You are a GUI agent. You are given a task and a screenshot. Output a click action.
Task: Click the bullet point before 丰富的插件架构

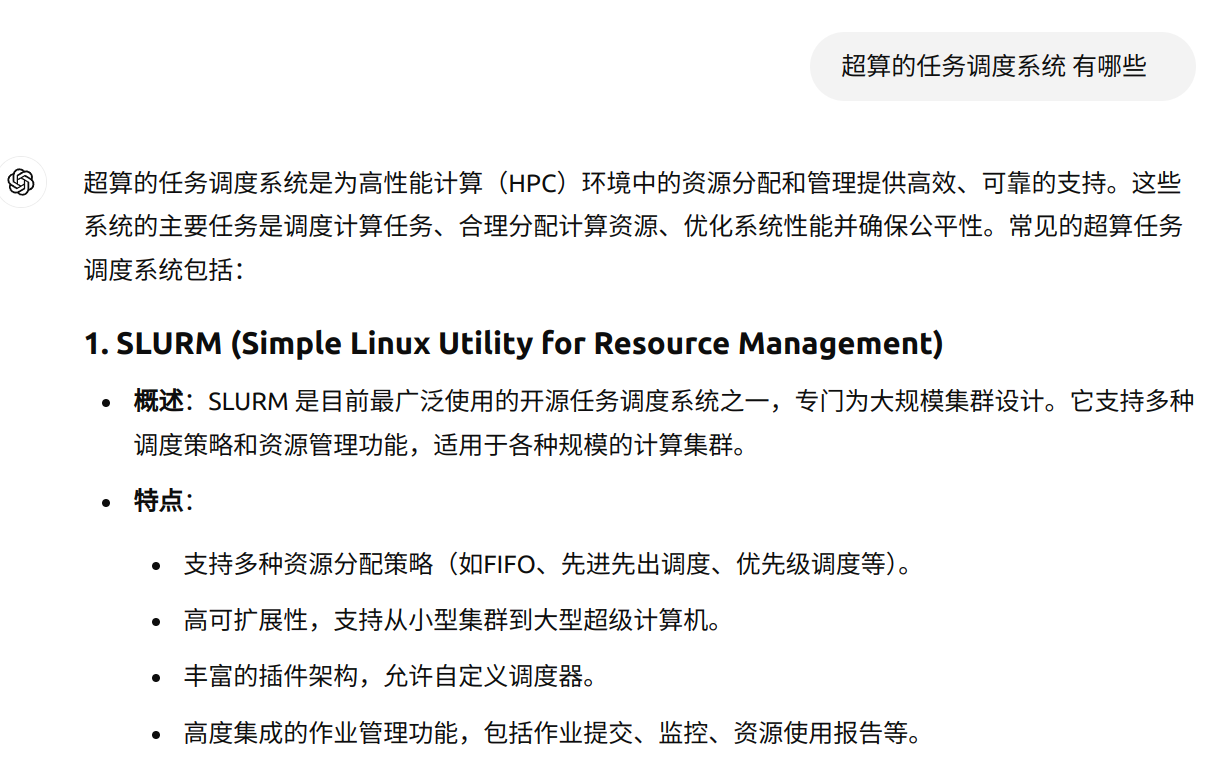(156, 678)
